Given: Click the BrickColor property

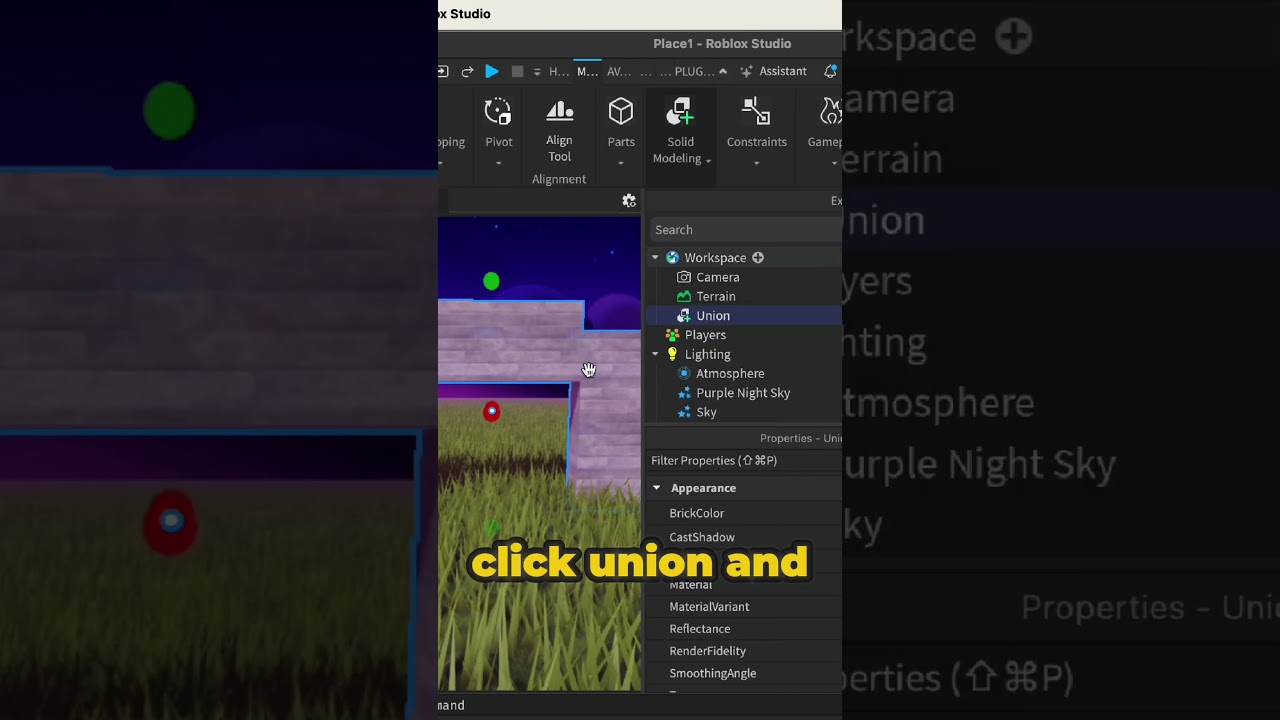Looking at the screenshot, I should 697,513.
